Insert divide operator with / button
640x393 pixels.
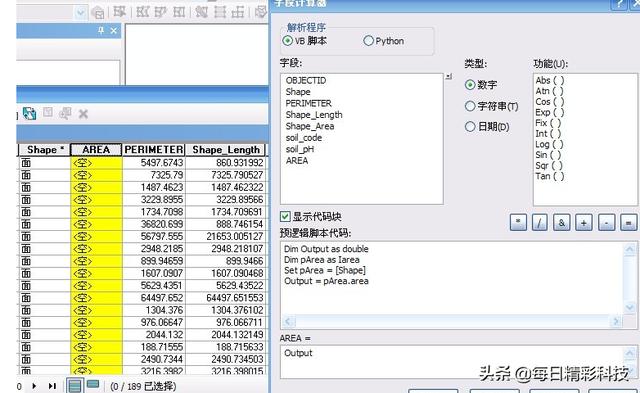(x=540, y=223)
